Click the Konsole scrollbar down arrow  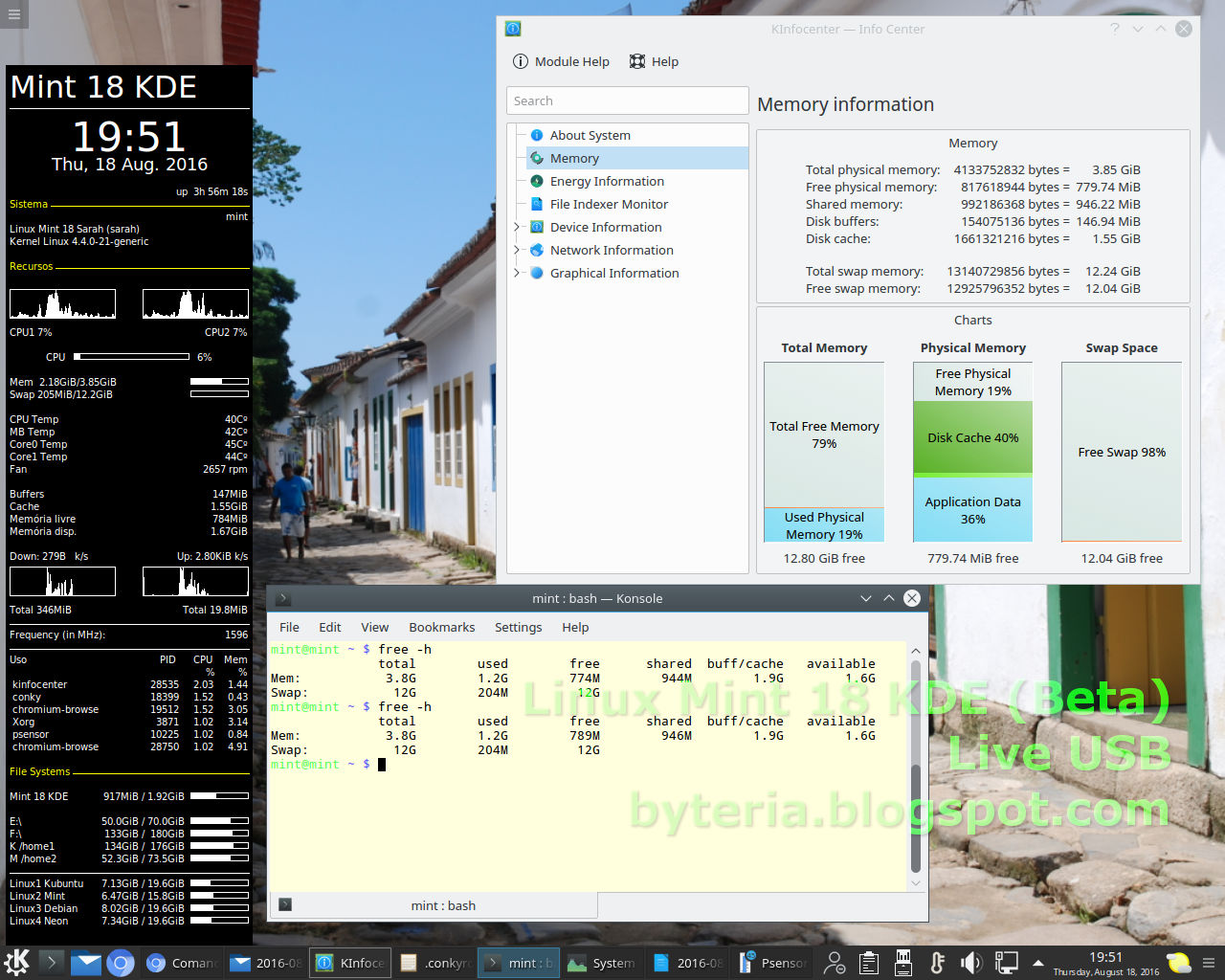(x=916, y=883)
